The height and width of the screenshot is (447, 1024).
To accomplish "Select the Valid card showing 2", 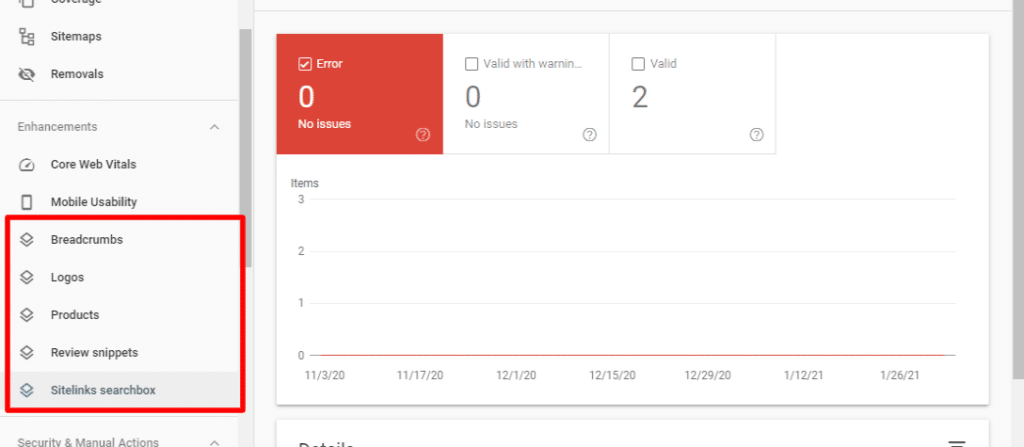I will point(693,94).
